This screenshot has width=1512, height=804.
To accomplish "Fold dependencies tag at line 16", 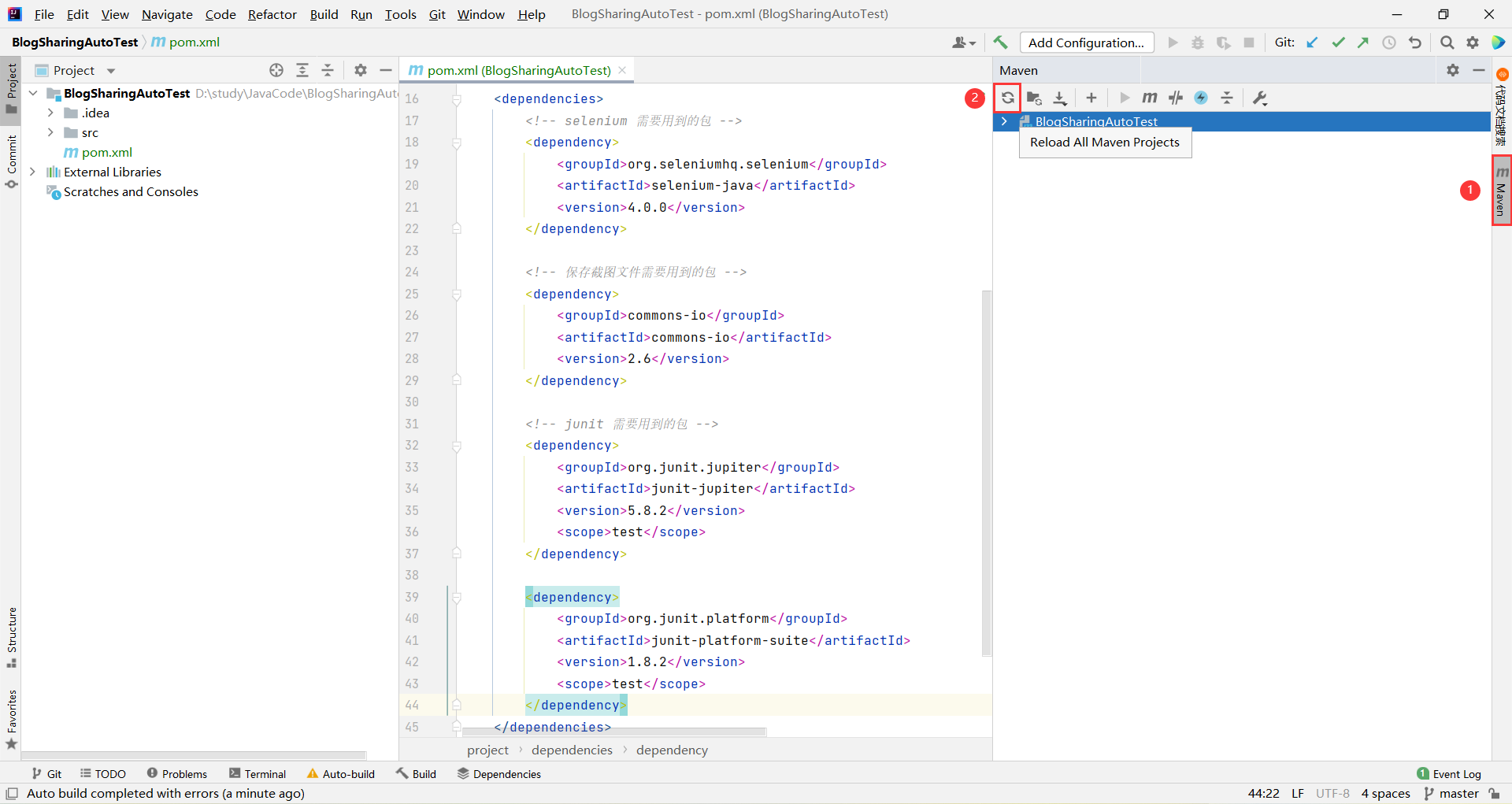I will (x=457, y=99).
